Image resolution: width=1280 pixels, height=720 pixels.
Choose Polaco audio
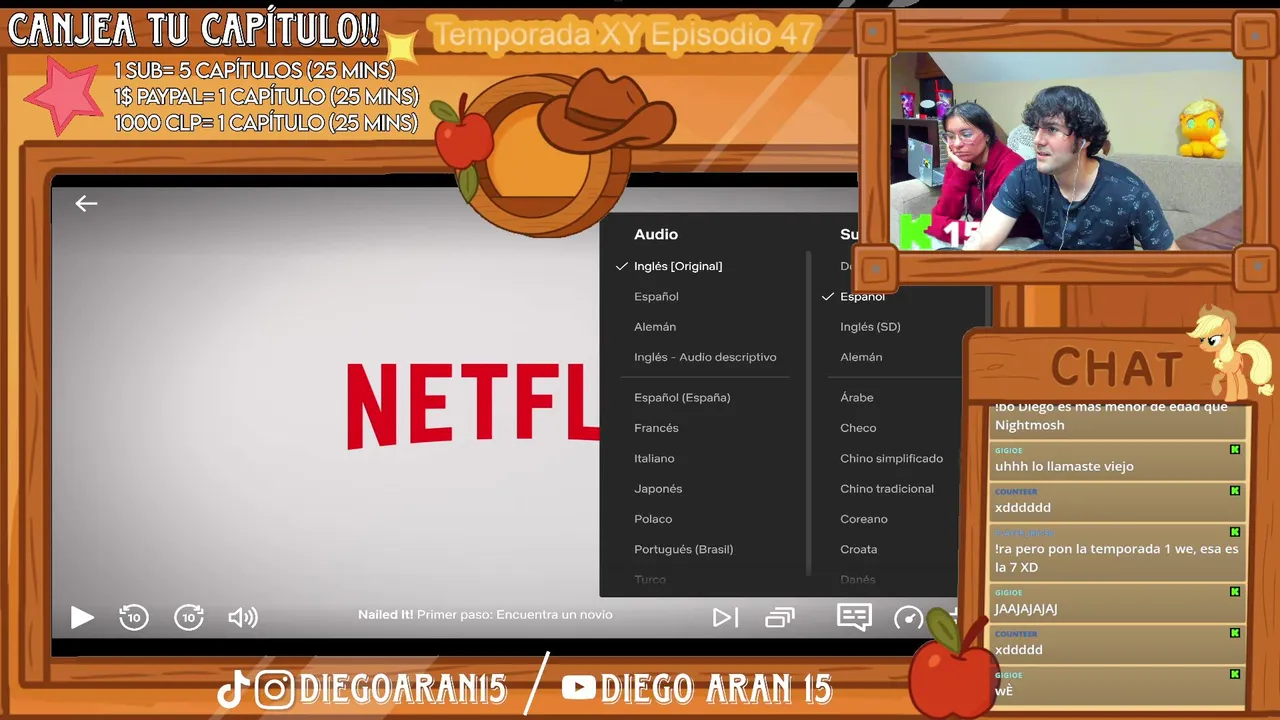pyautogui.click(x=653, y=519)
